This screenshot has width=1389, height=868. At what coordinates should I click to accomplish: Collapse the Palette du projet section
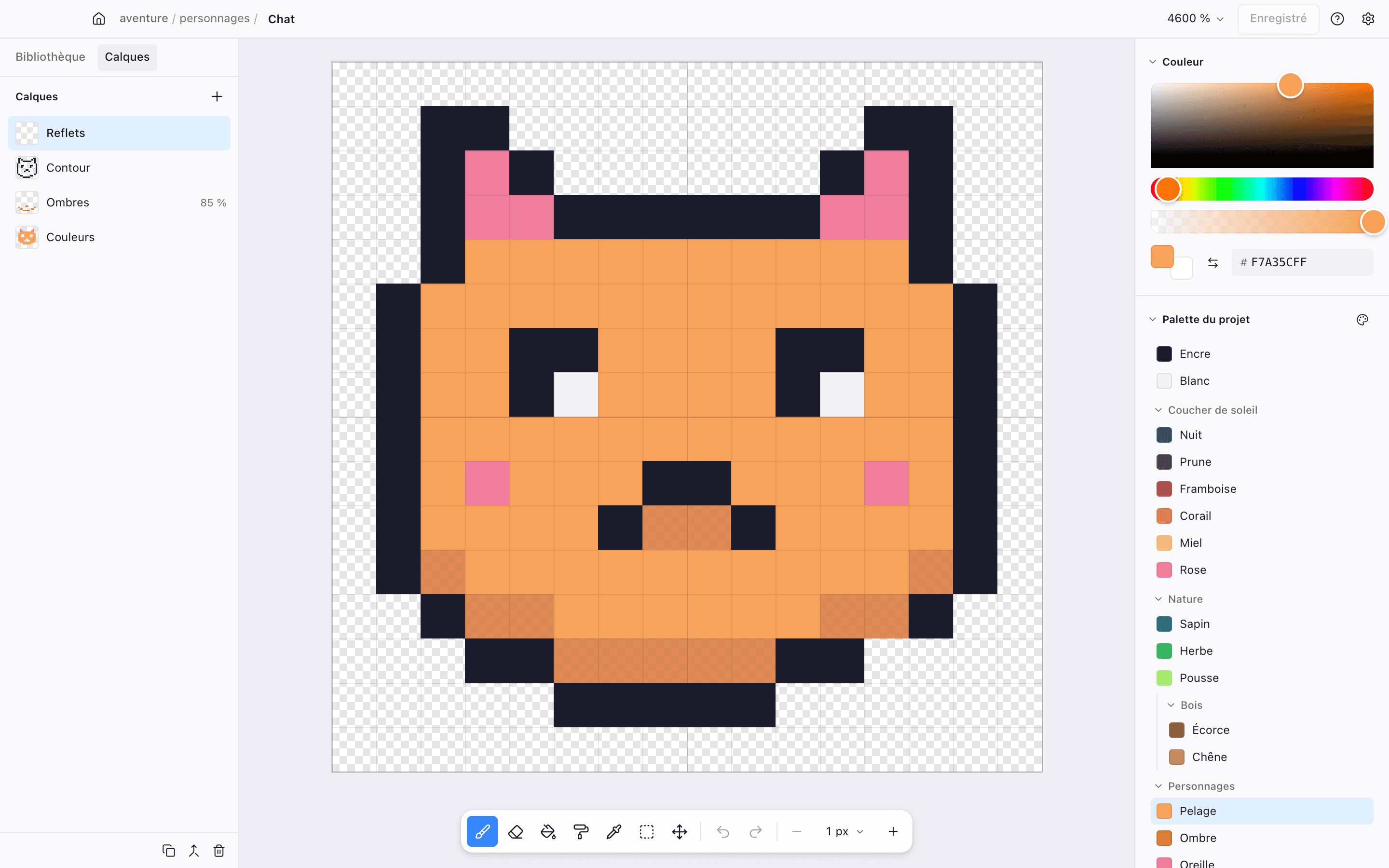(x=1153, y=319)
